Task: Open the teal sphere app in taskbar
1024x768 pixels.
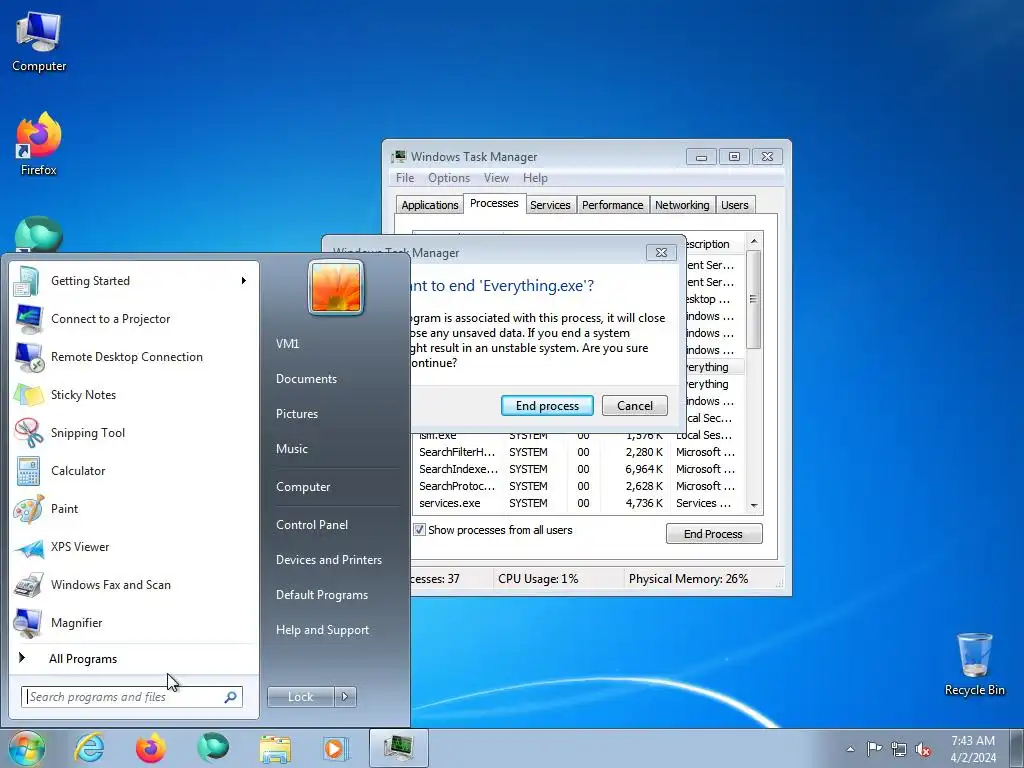Action: coord(213,748)
